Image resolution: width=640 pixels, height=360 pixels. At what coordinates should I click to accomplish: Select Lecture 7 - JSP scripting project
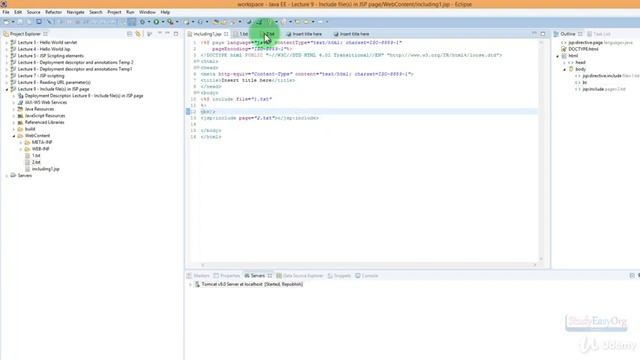pyautogui.click(x=41, y=76)
